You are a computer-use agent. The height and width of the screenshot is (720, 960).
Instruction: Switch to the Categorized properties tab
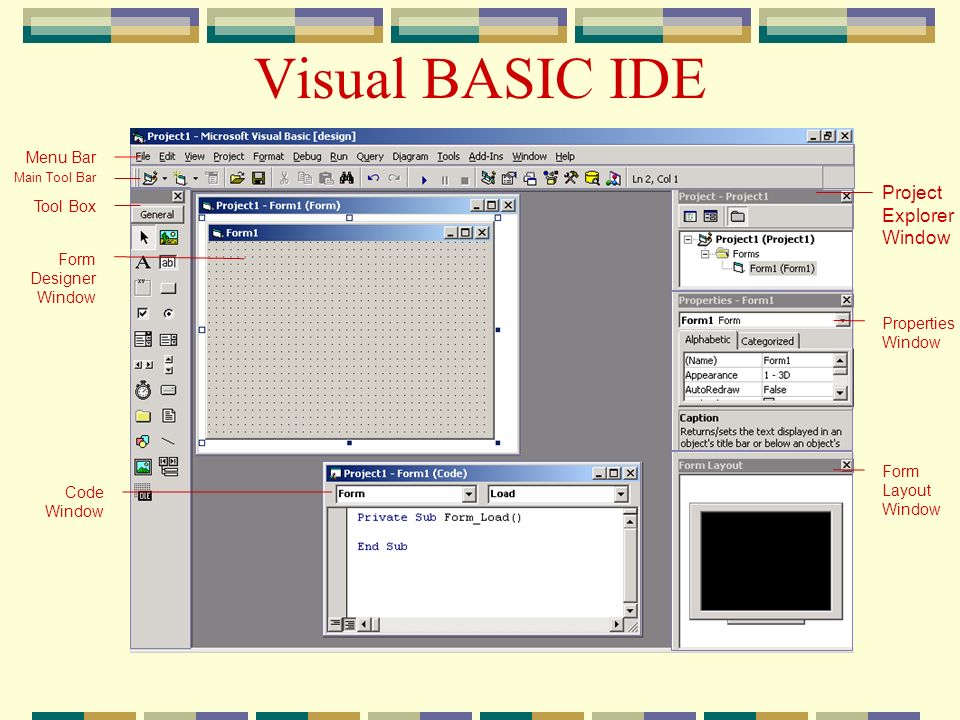[x=767, y=341]
